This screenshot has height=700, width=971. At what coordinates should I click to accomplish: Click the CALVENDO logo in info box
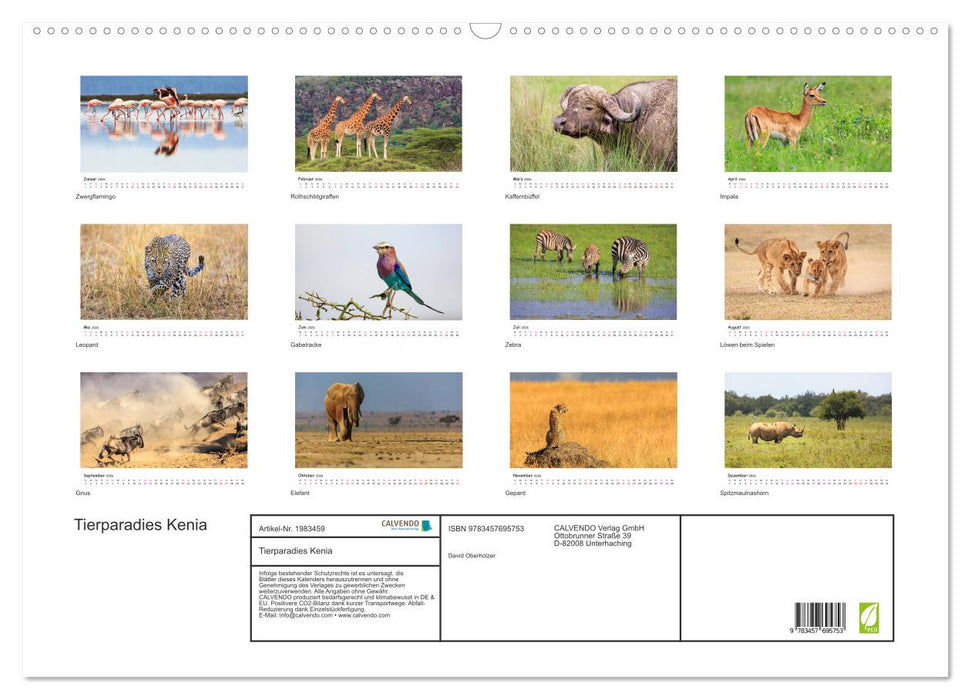(406, 525)
